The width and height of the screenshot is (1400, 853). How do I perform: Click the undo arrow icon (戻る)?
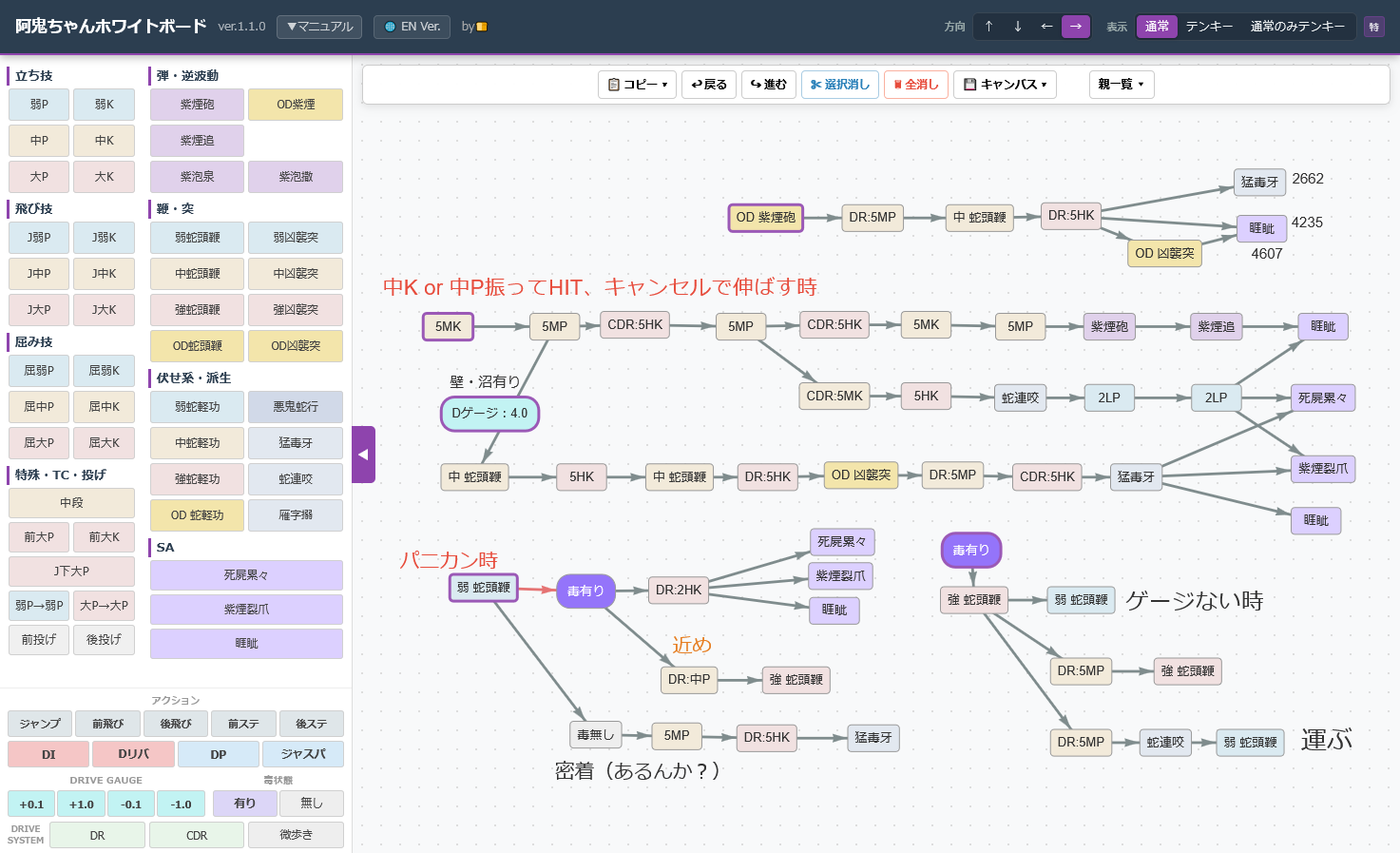695,84
